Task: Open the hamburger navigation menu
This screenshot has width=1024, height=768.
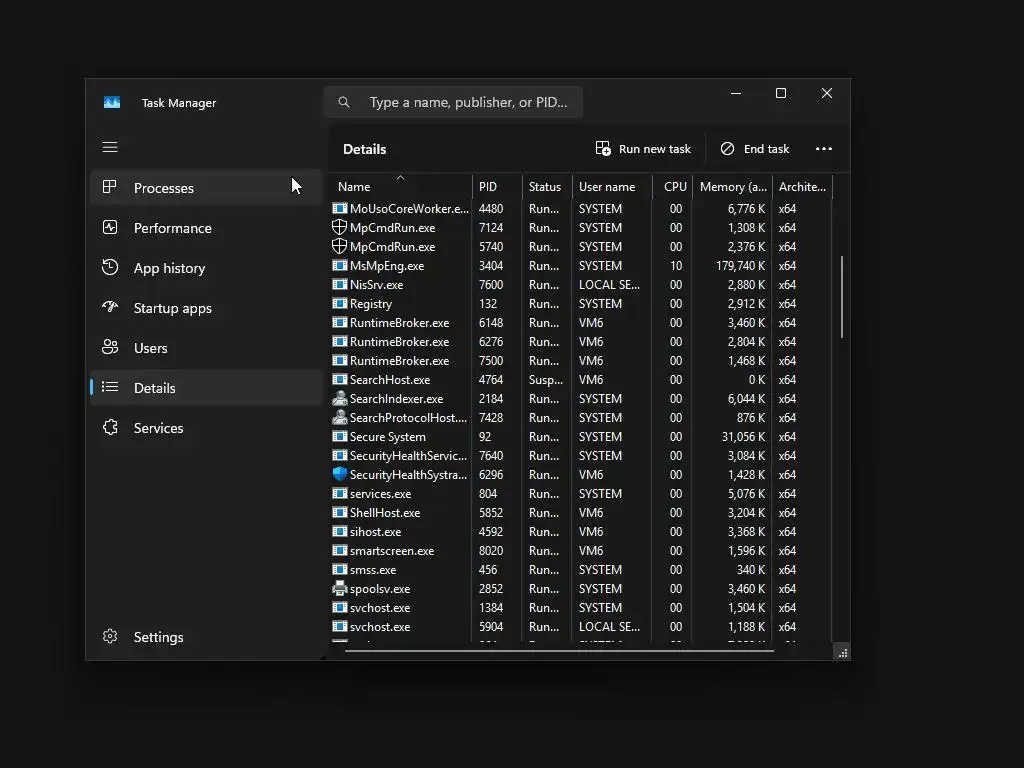Action: click(x=110, y=147)
